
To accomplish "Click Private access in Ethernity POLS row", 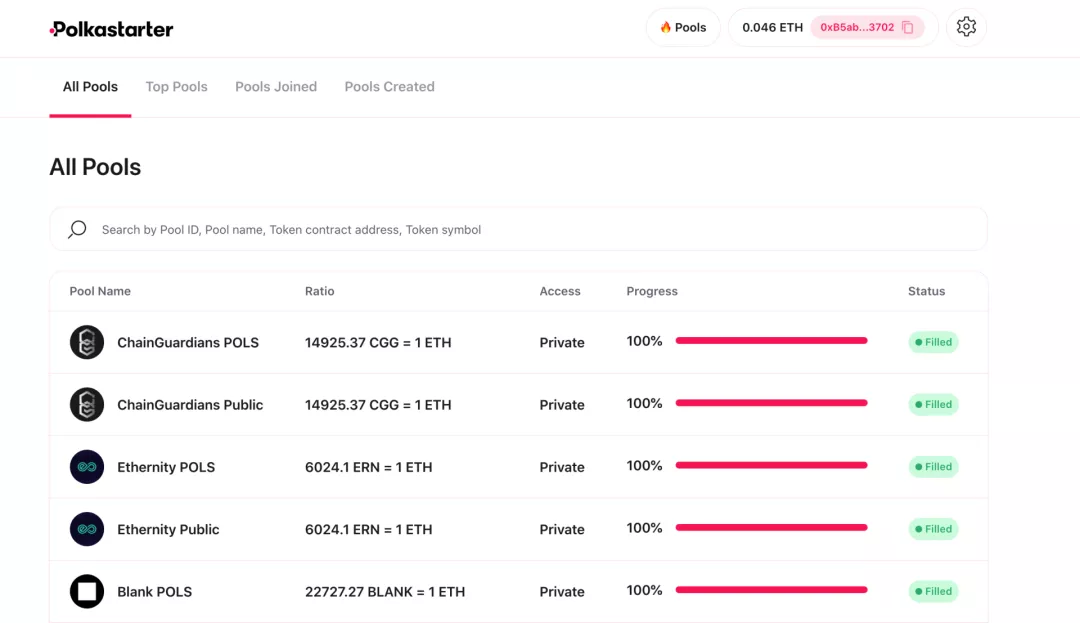I will [562, 467].
